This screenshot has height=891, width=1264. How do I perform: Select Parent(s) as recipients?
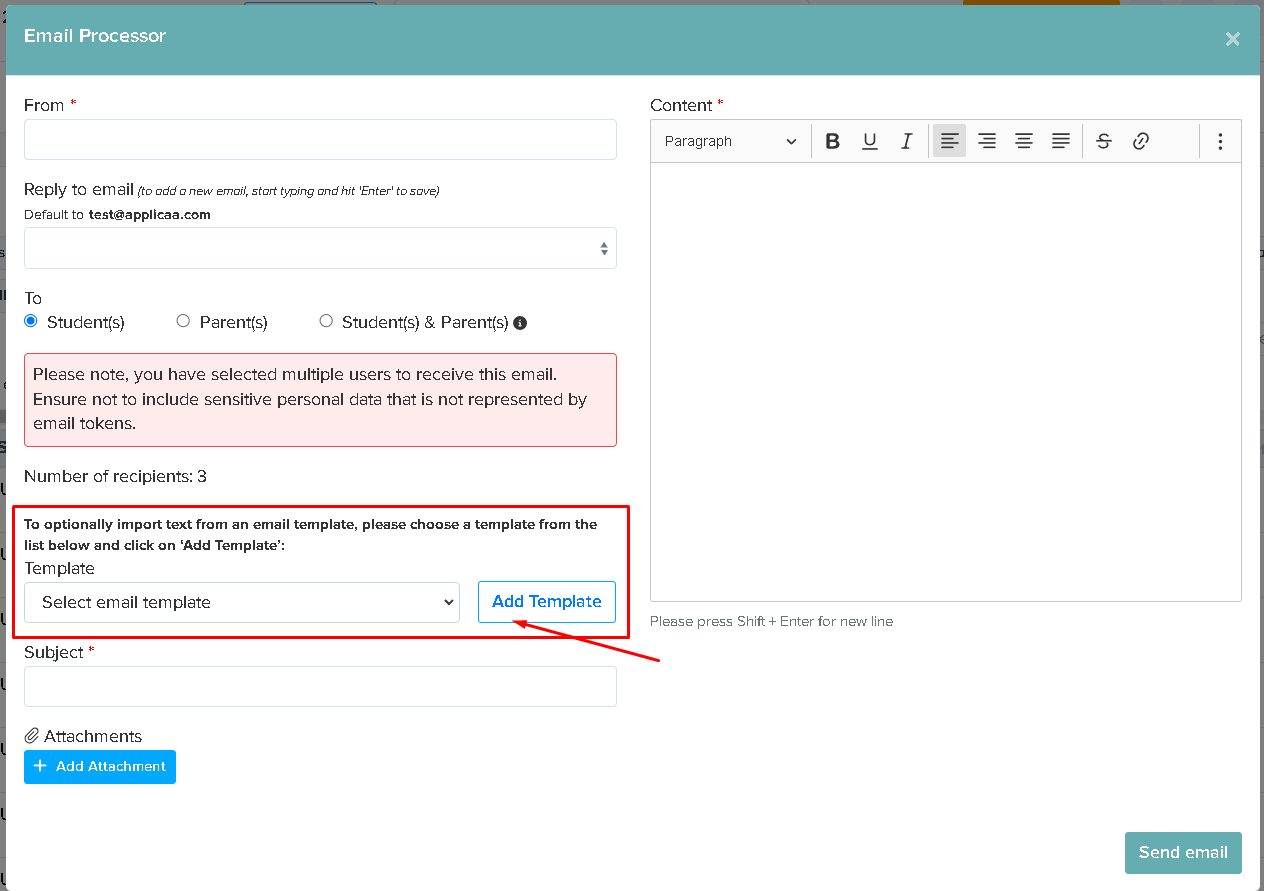click(183, 321)
